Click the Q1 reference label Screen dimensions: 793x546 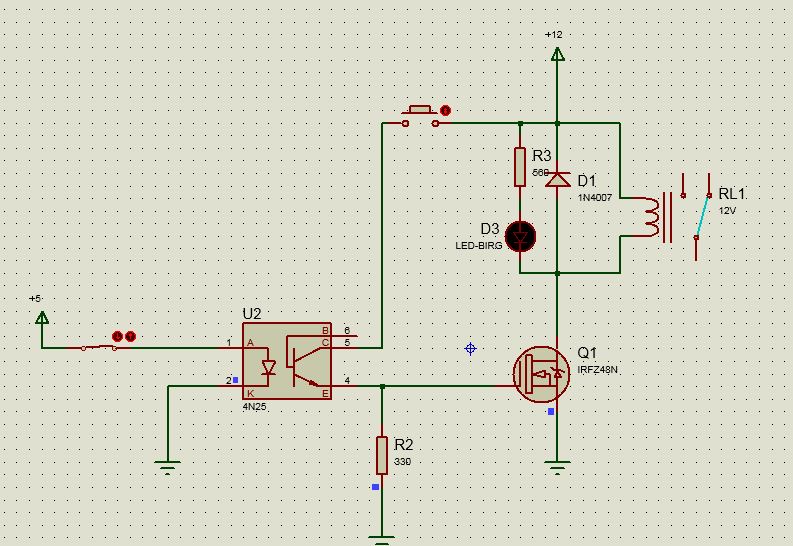(x=587, y=353)
